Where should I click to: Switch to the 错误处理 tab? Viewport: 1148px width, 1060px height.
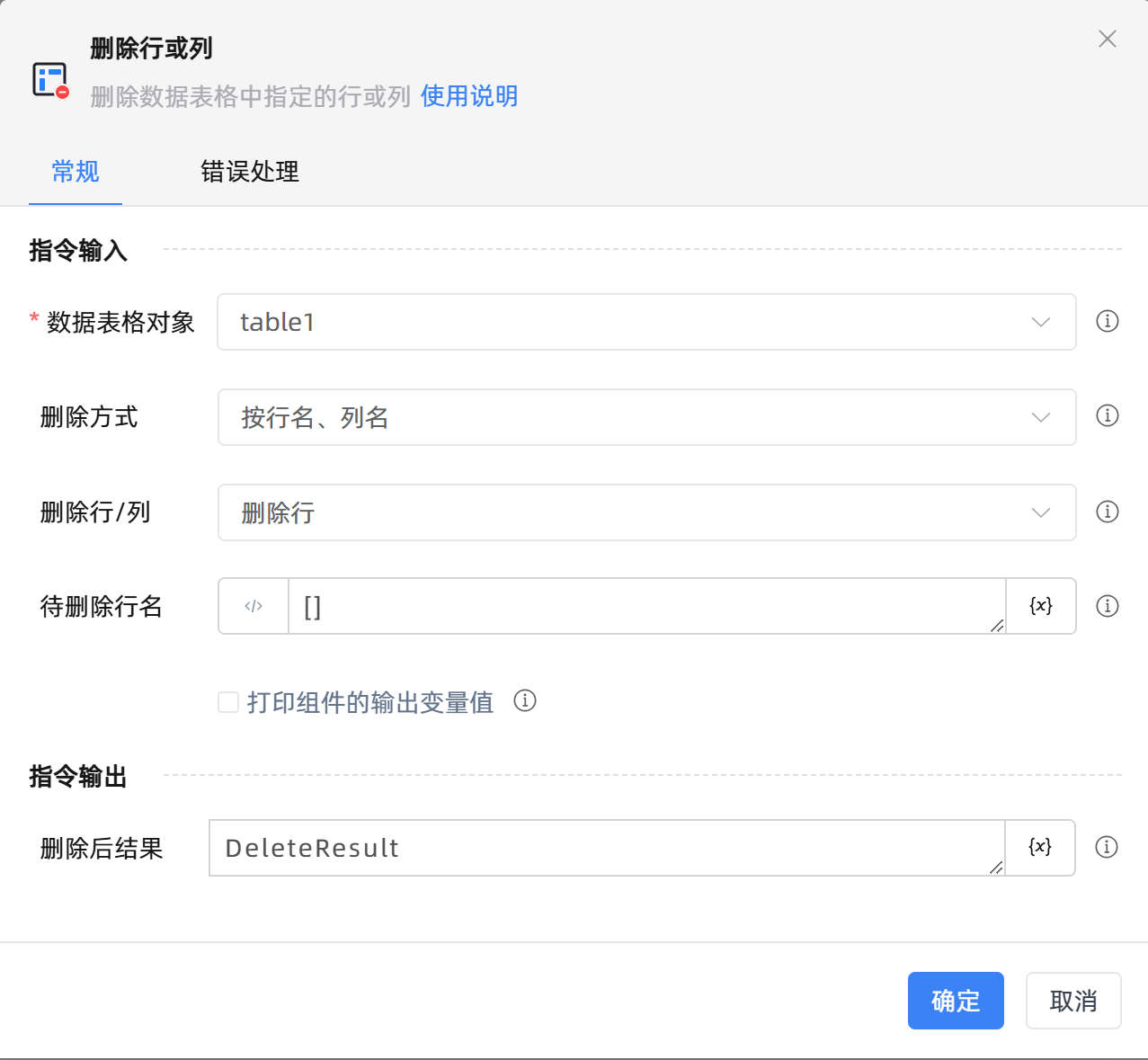[250, 171]
